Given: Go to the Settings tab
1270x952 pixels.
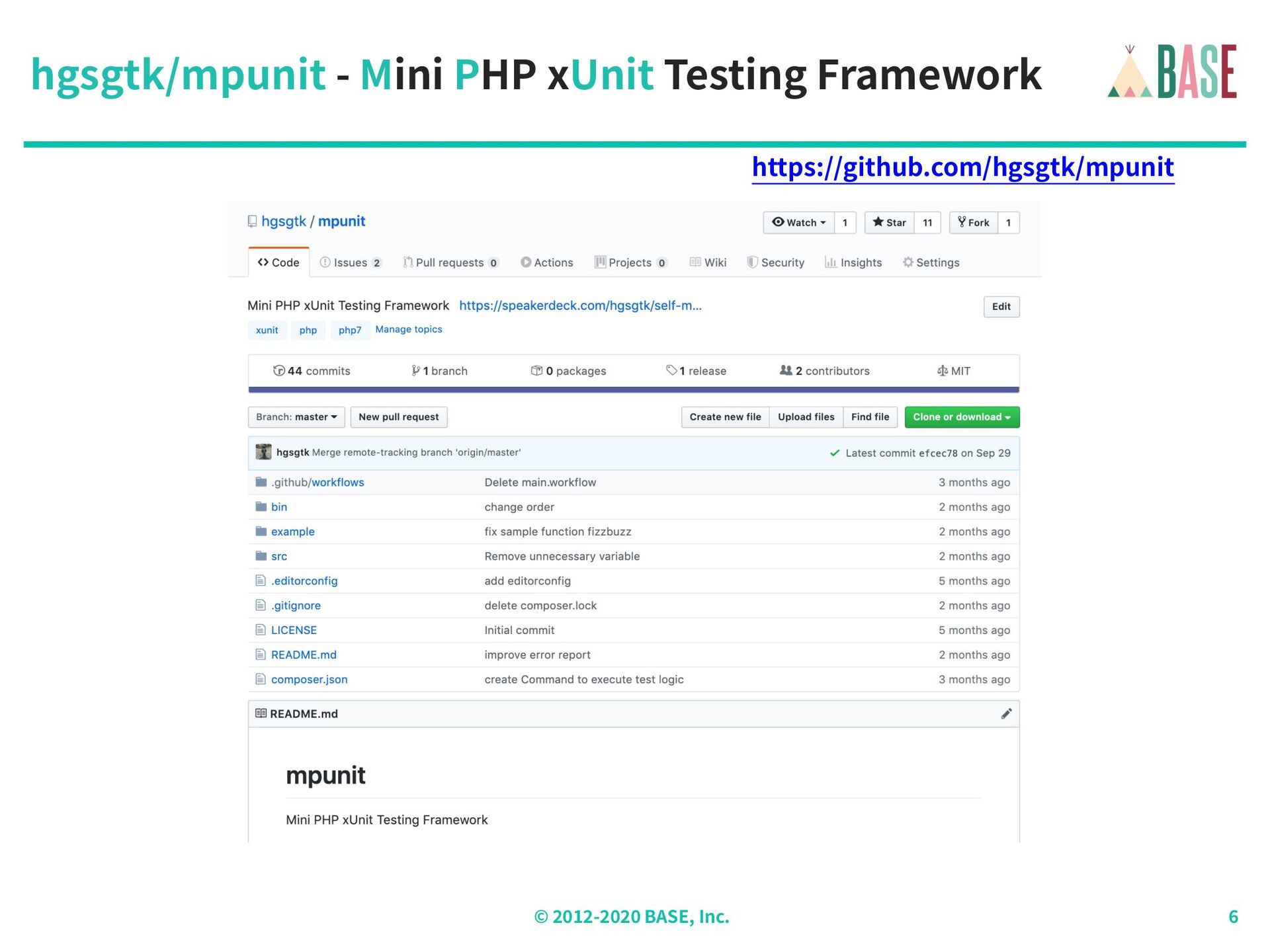Looking at the screenshot, I should tap(931, 262).
